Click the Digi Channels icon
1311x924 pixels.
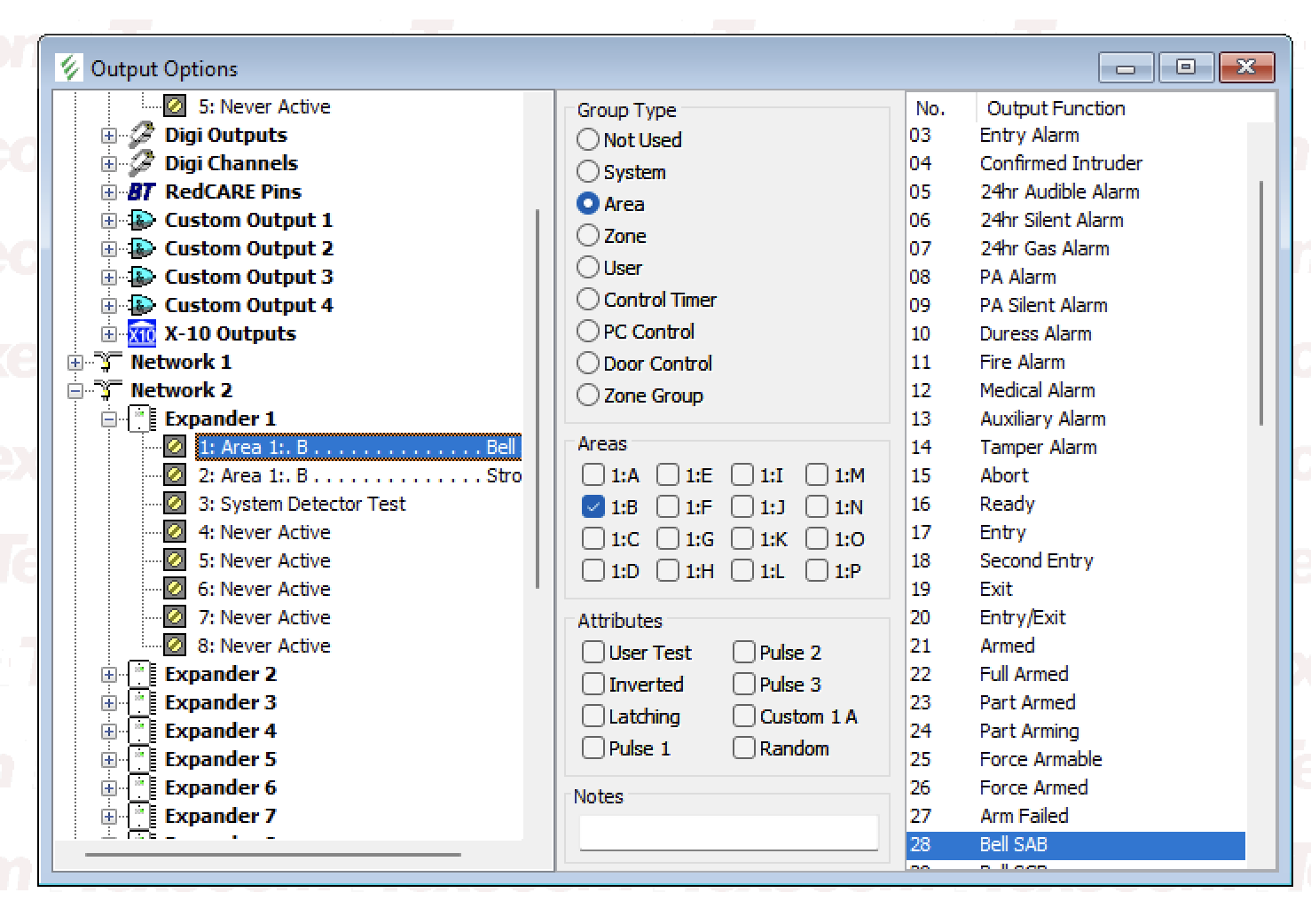click(x=141, y=163)
